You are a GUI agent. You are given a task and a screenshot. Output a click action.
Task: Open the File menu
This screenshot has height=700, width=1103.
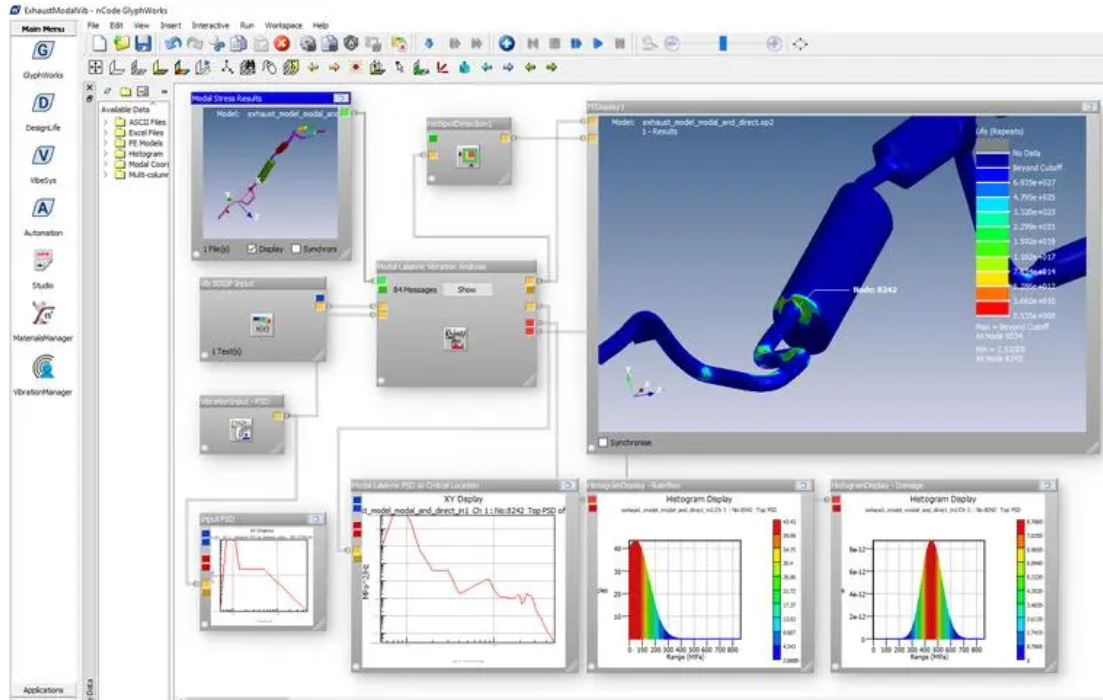pos(93,25)
